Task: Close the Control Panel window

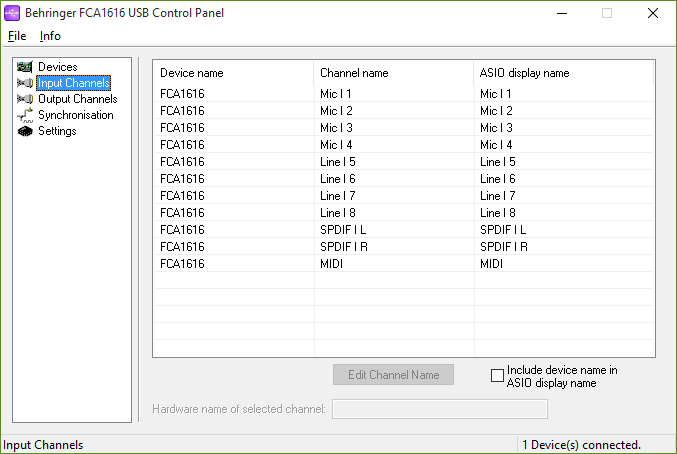Action: (x=652, y=13)
